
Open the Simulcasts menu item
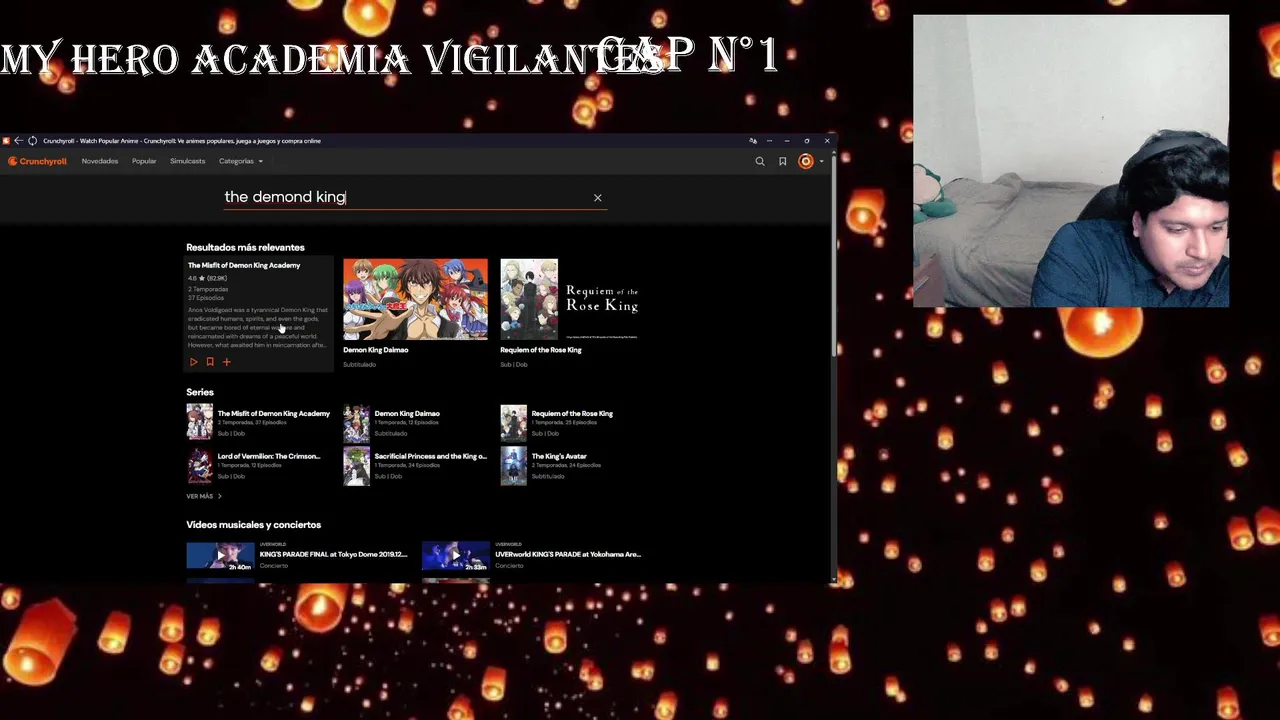click(x=187, y=161)
